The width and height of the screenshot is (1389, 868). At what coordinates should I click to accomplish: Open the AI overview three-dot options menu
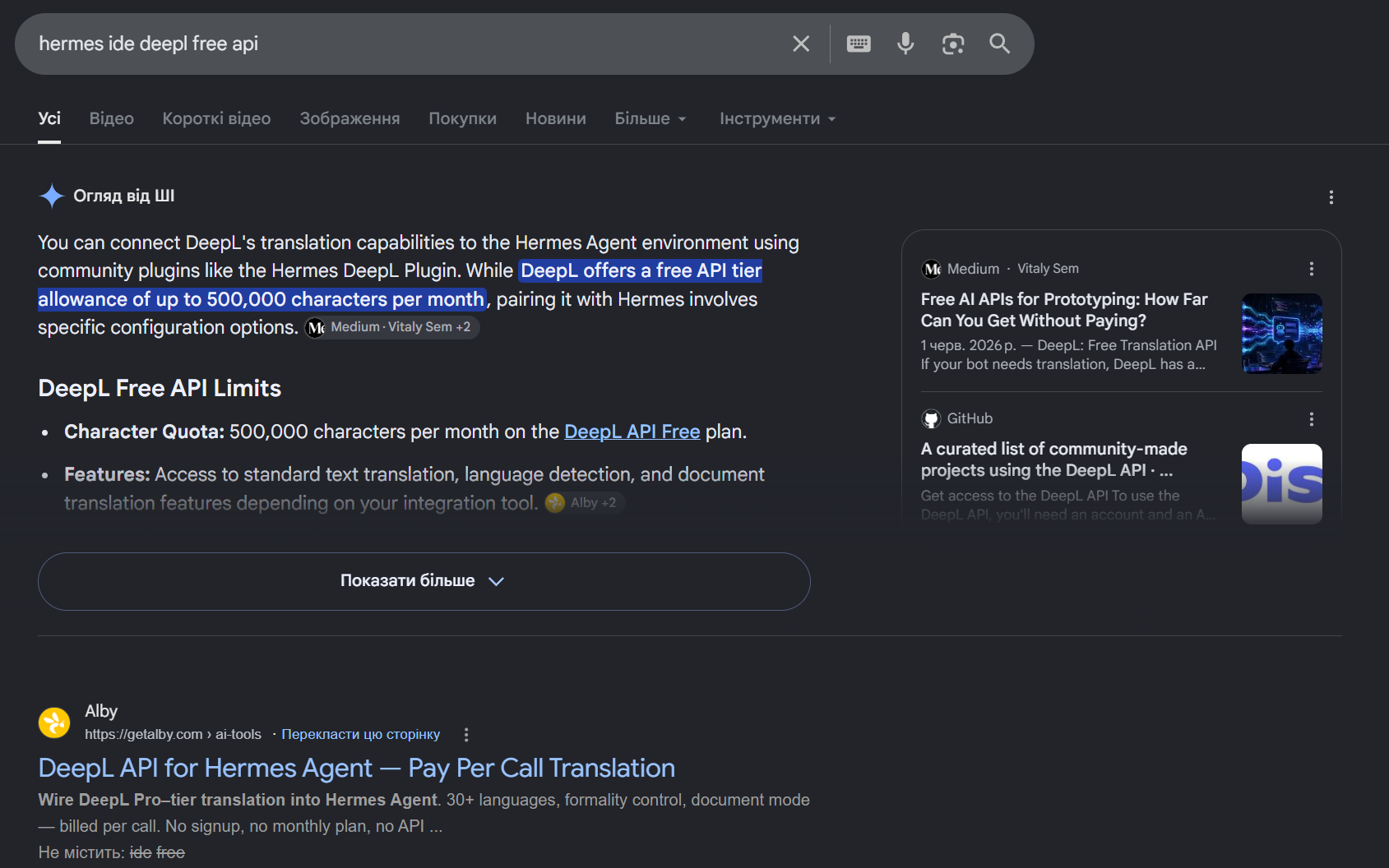1331,197
